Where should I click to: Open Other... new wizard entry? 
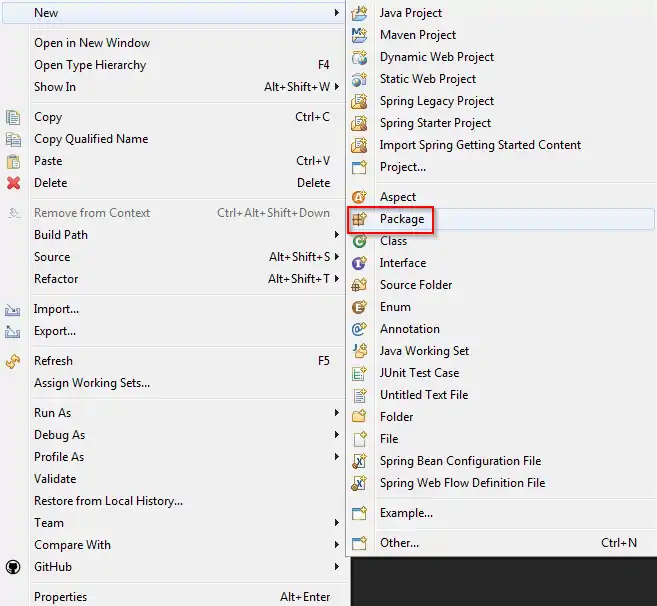(399, 543)
